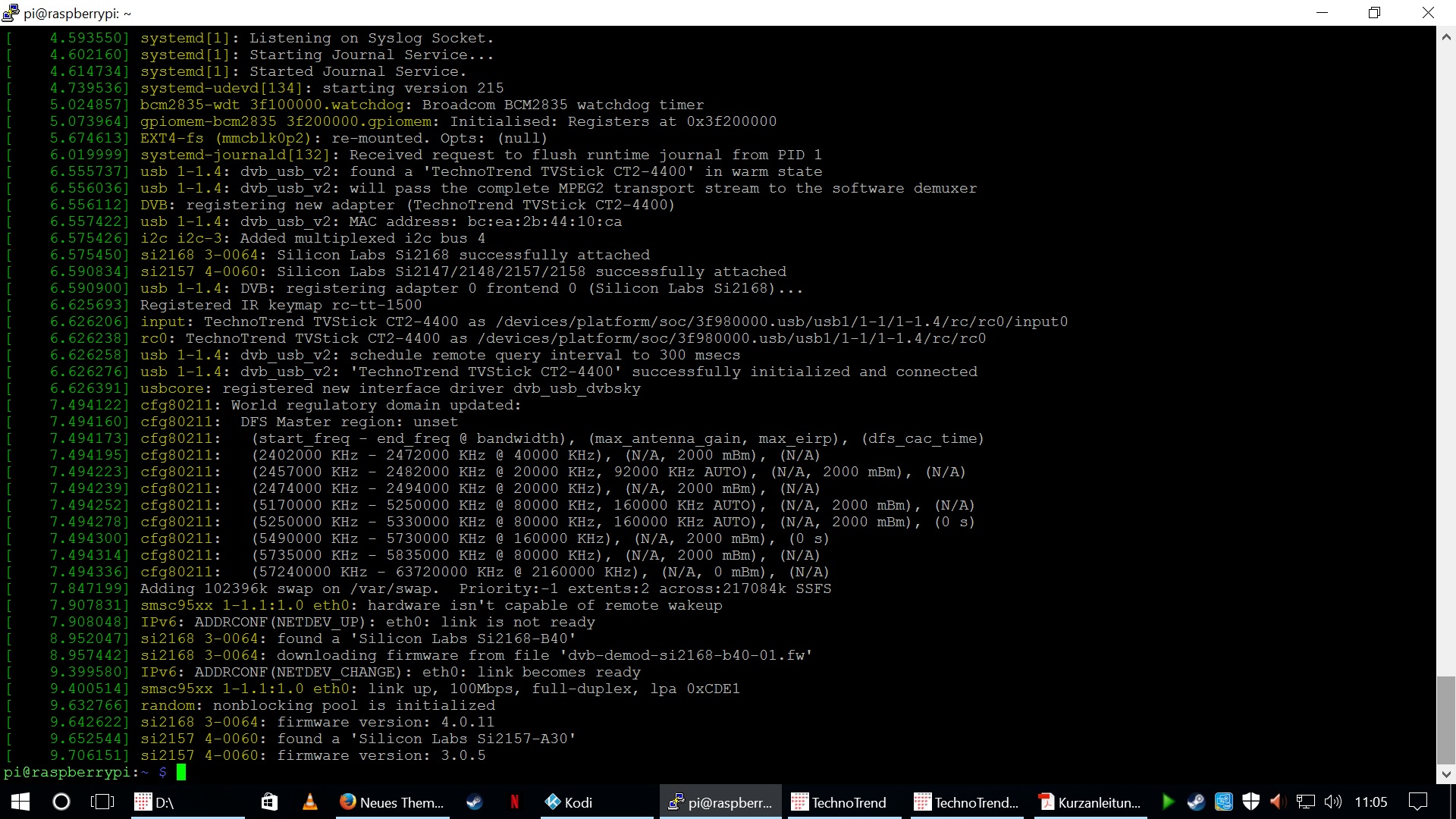This screenshot has width=1456, height=819.
Task: Click 'Added multiplexed i2c bus 4' text
Action: point(362,238)
